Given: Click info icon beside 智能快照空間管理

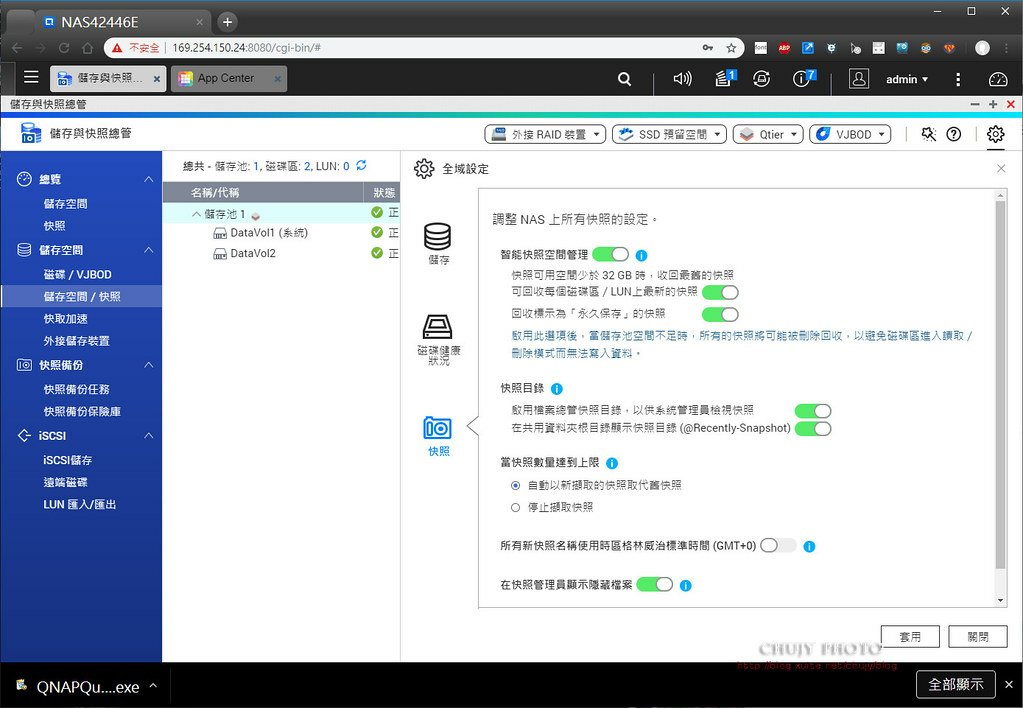Looking at the screenshot, I should [641, 255].
